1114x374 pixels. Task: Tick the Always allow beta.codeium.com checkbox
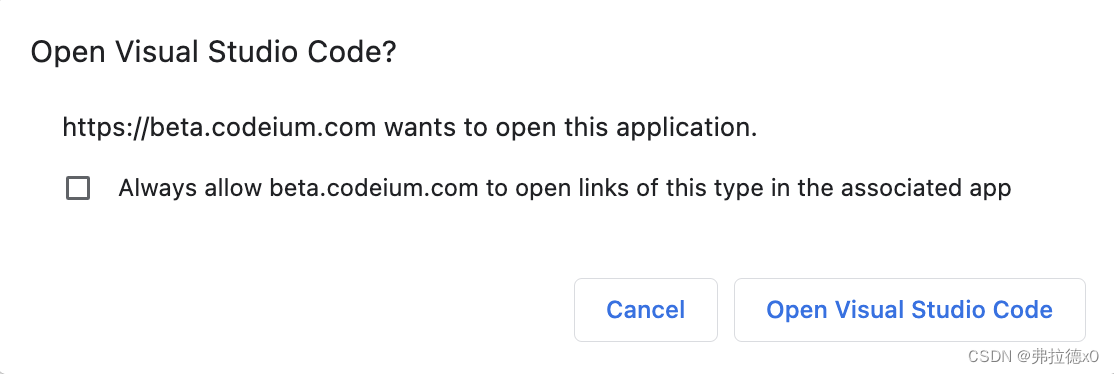(78, 188)
